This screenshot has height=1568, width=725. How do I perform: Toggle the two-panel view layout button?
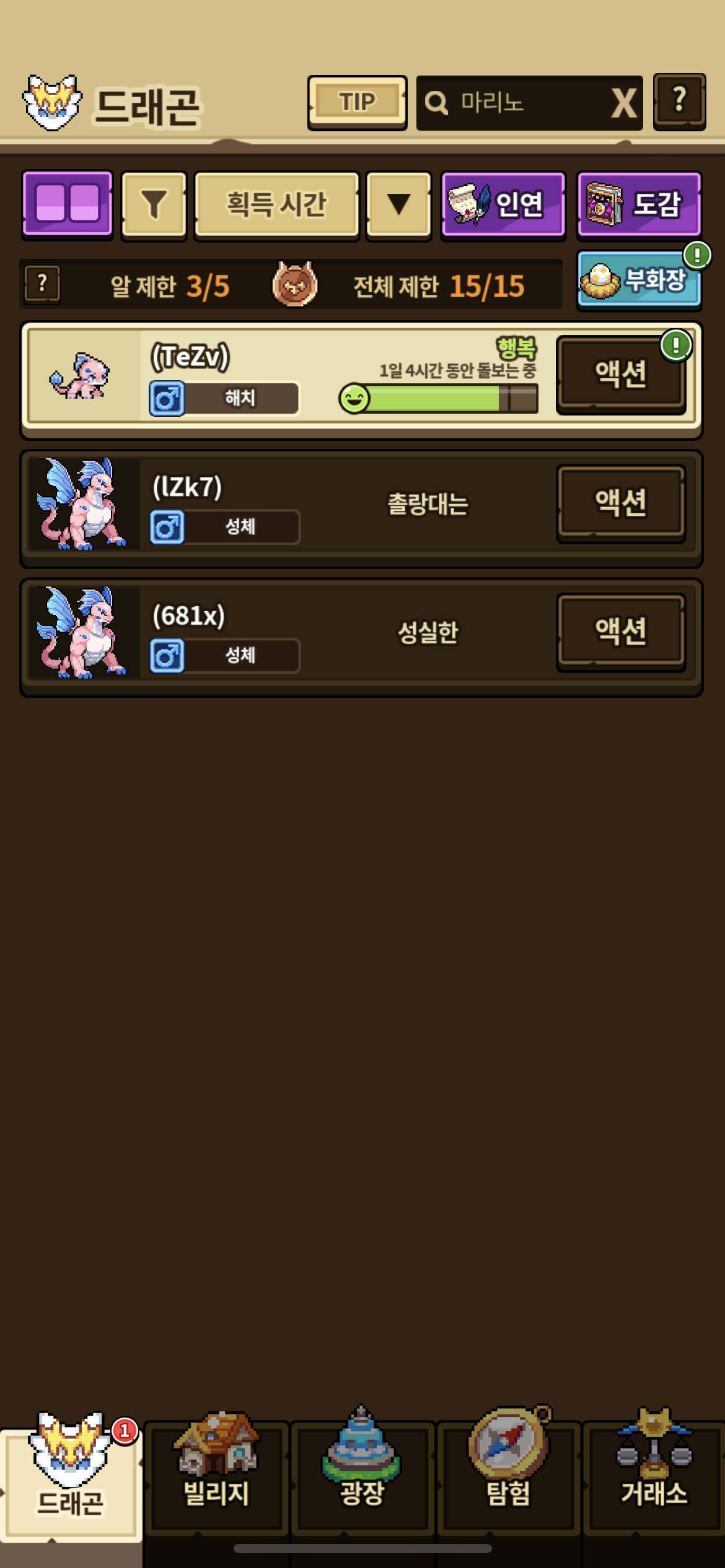coord(68,205)
